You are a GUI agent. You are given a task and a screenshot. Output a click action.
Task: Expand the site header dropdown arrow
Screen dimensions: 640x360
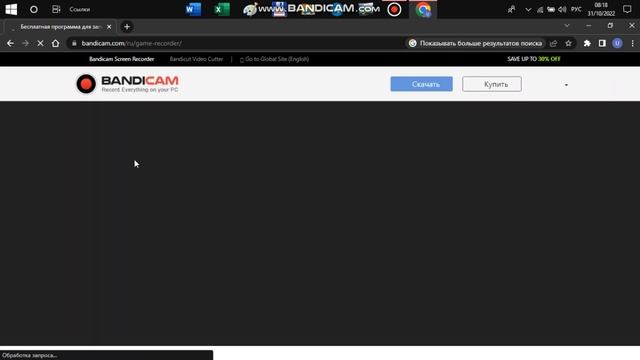pyautogui.click(x=566, y=85)
